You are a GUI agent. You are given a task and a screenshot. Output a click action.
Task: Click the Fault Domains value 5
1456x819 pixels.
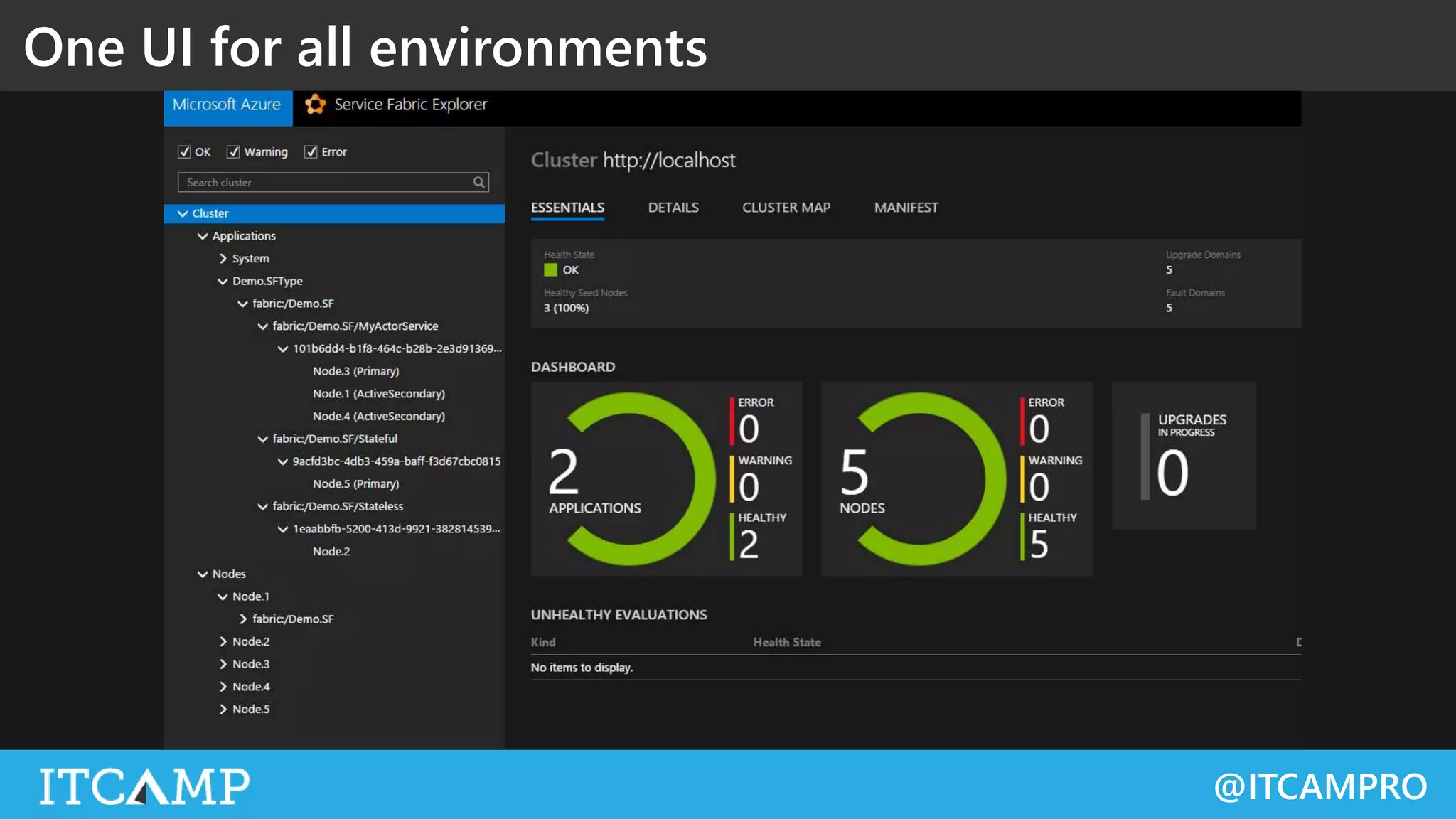pyautogui.click(x=1169, y=309)
